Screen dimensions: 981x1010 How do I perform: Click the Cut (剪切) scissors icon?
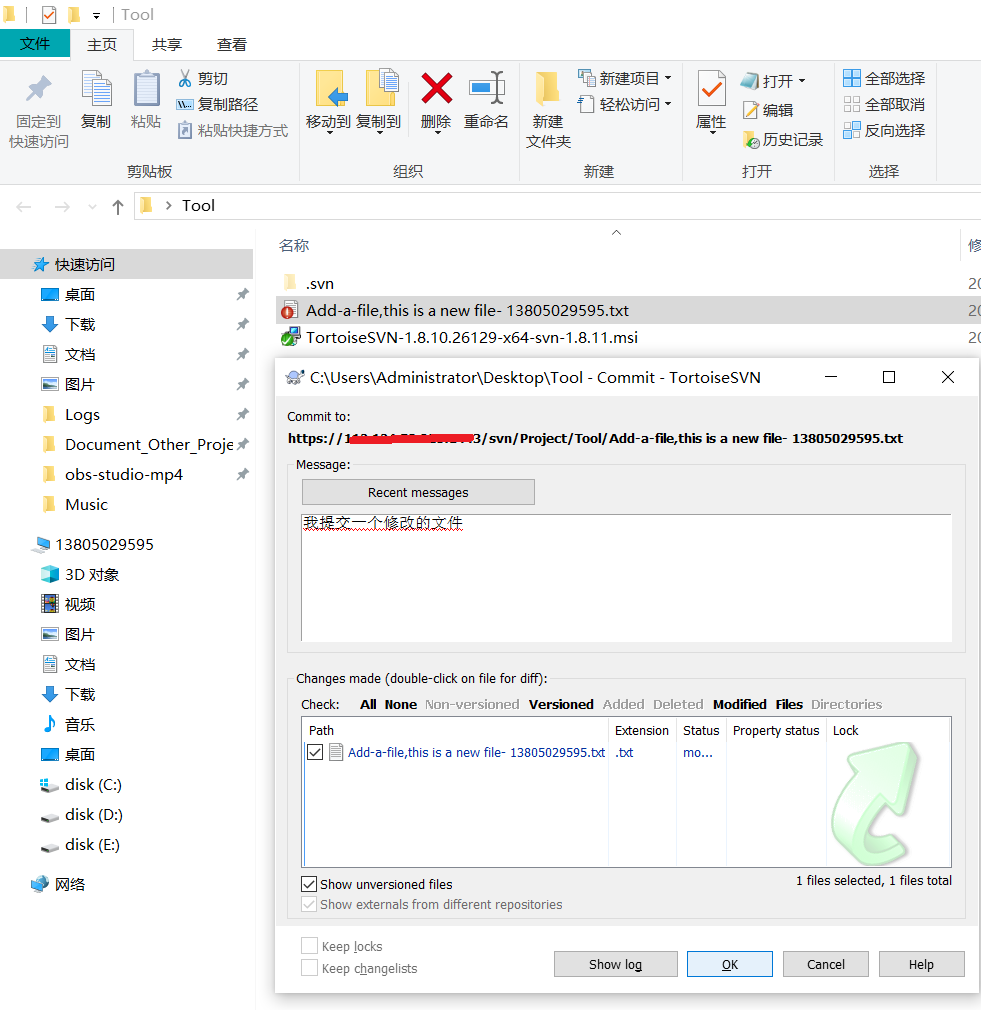click(185, 79)
